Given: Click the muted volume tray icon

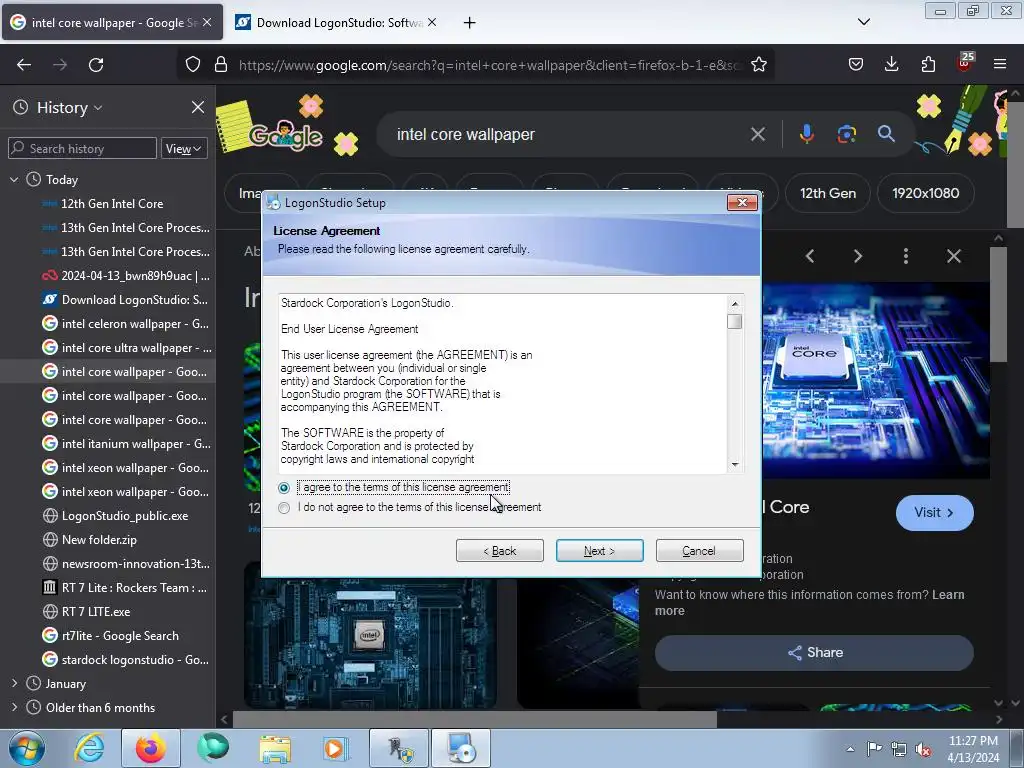Looking at the screenshot, I should coord(923,749).
